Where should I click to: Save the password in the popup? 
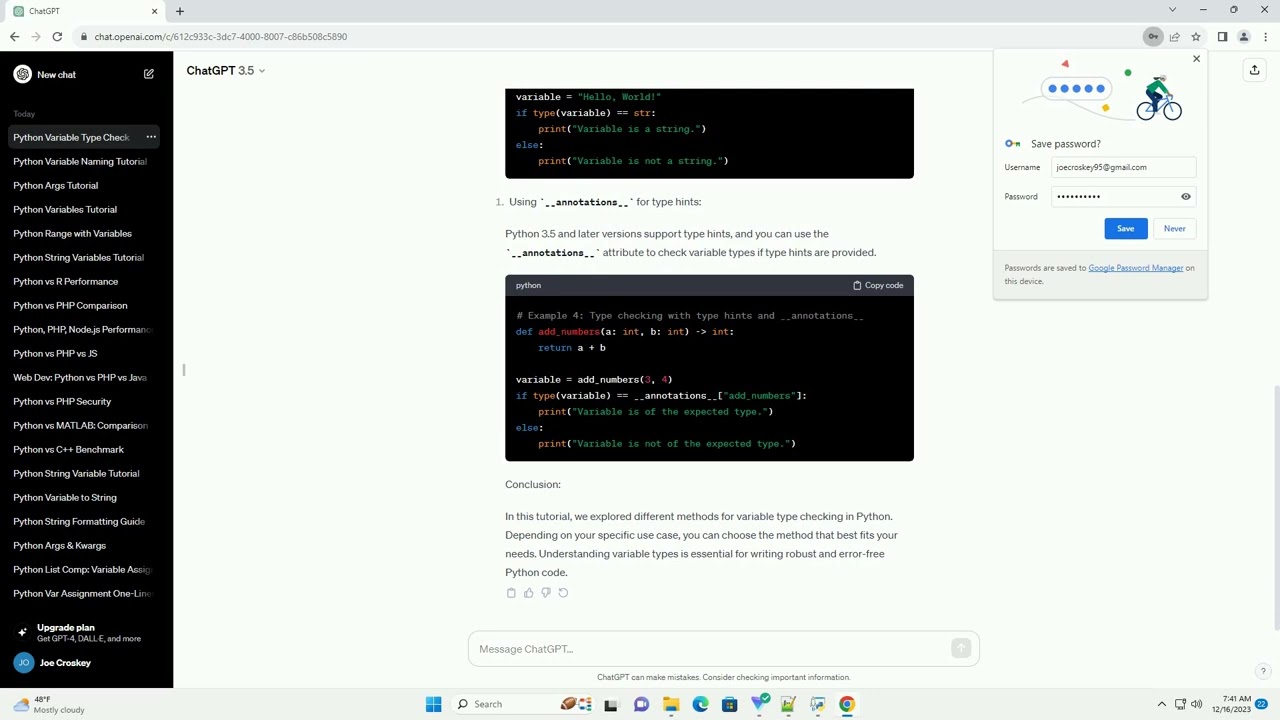1125,229
